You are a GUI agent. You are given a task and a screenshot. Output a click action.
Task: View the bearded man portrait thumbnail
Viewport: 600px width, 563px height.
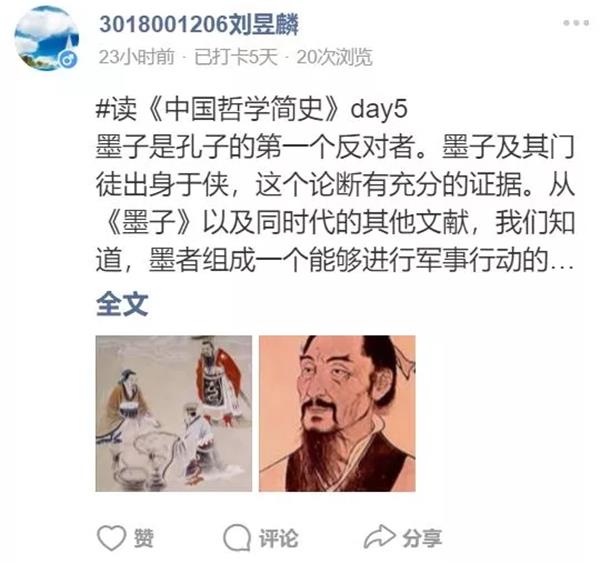pyautogui.click(x=337, y=413)
